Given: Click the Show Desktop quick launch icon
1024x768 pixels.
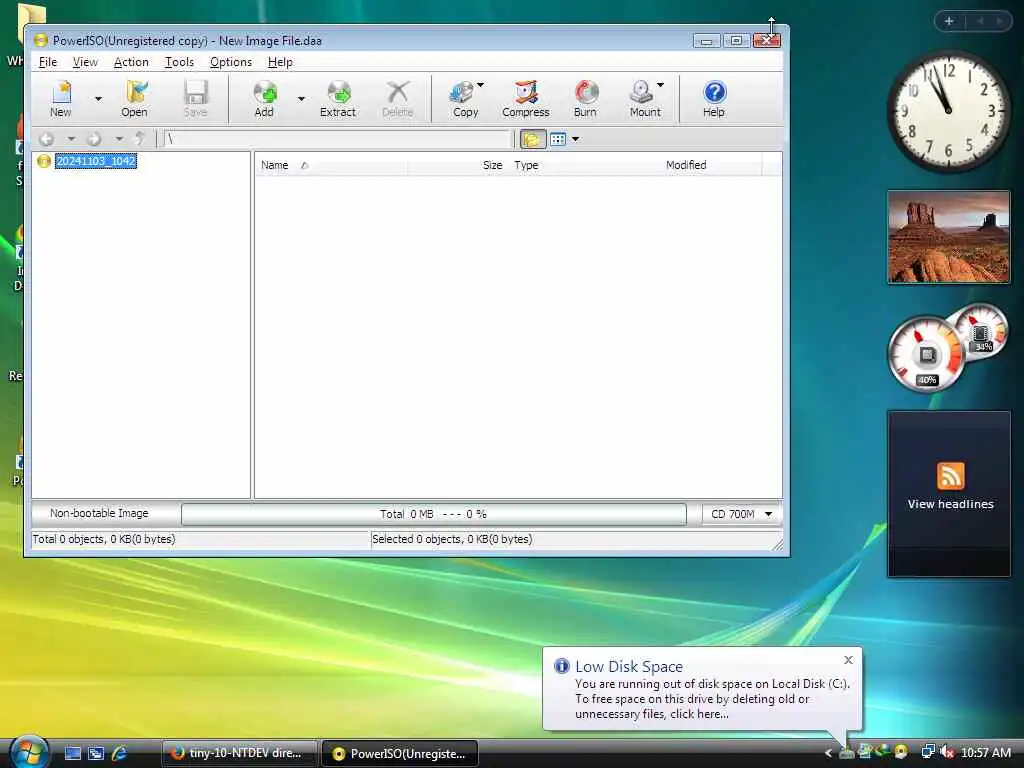Looking at the screenshot, I should [72, 753].
